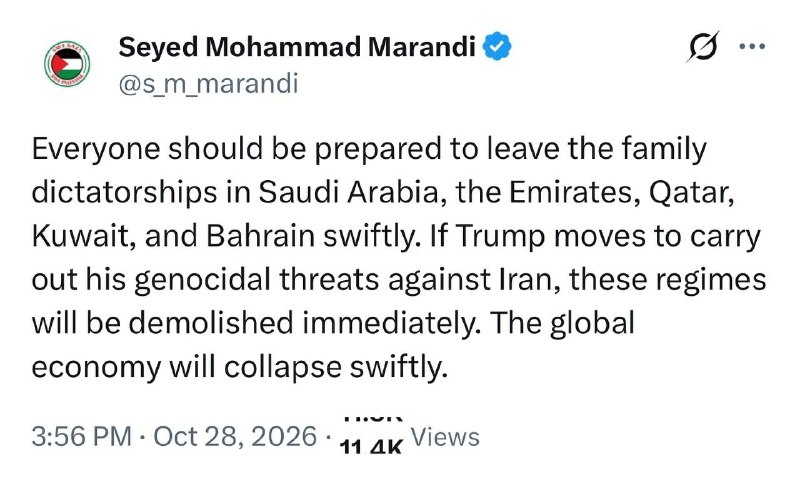Click "economy will collapse swiftly" line
The width and height of the screenshot is (800, 479).
(240, 367)
